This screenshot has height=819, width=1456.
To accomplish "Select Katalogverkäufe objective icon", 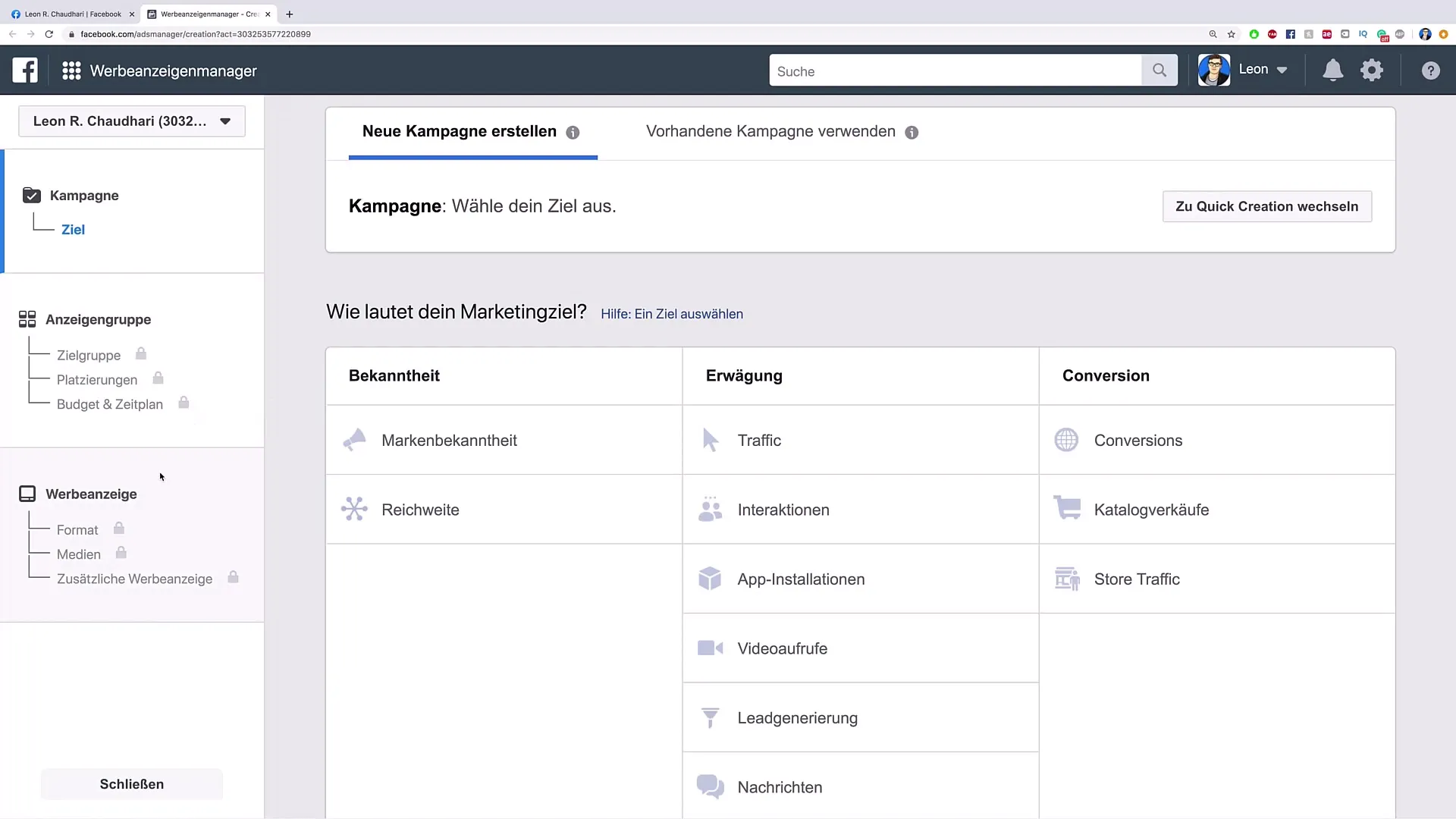I will (x=1067, y=509).
